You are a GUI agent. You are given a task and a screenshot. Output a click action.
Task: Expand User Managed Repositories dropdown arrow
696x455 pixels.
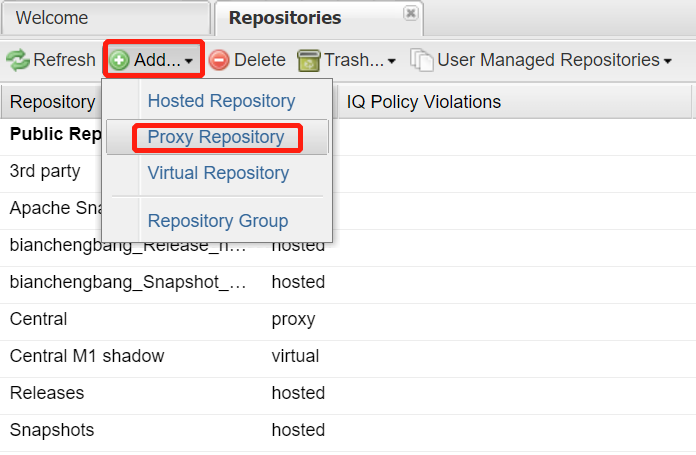point(667,61)
